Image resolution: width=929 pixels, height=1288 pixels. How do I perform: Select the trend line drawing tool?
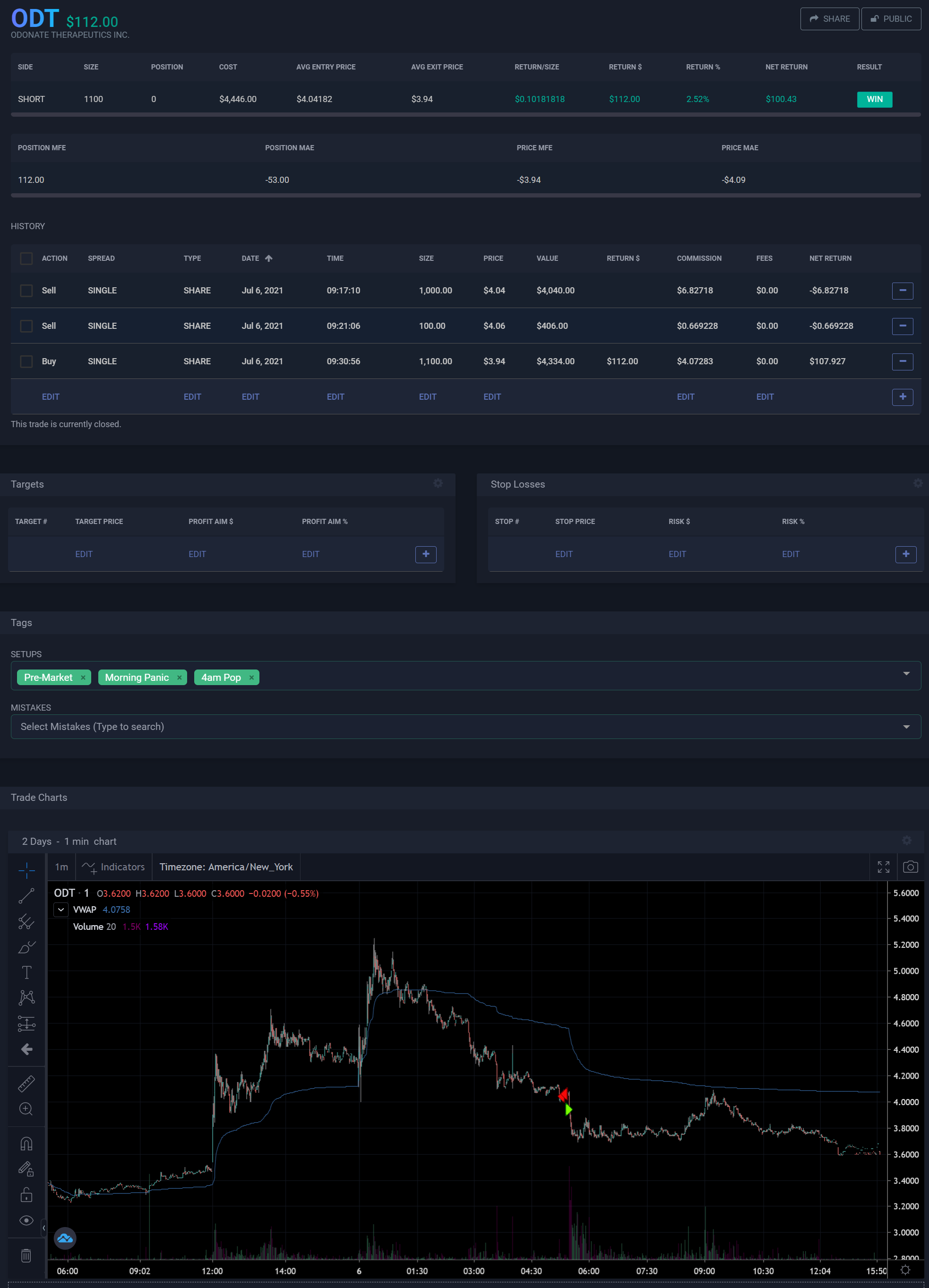[26, 895]
